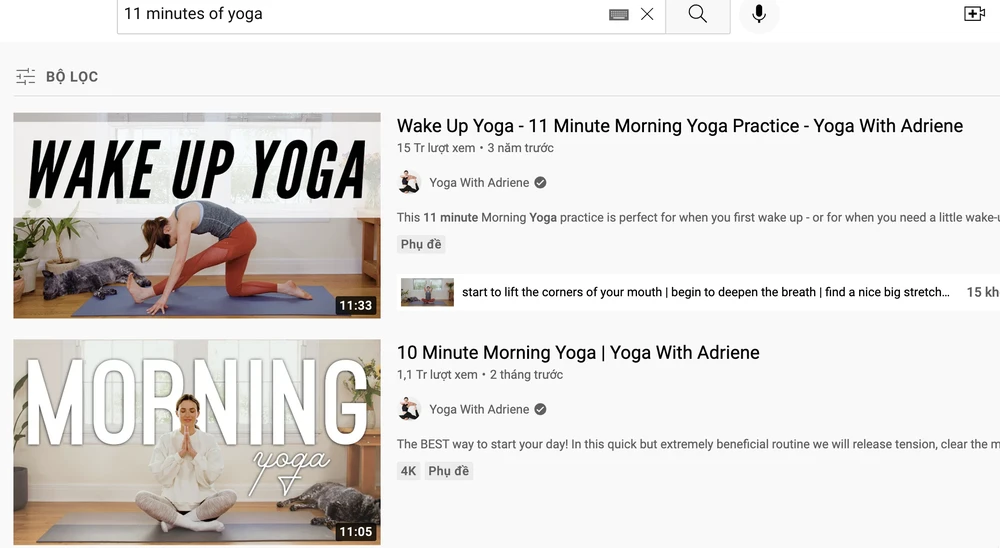Viewport: 1000px width, 548px height.
Task: Click the Phụ đề badge next to 4K
Action: pyautogui.click(x=448, y=471)
